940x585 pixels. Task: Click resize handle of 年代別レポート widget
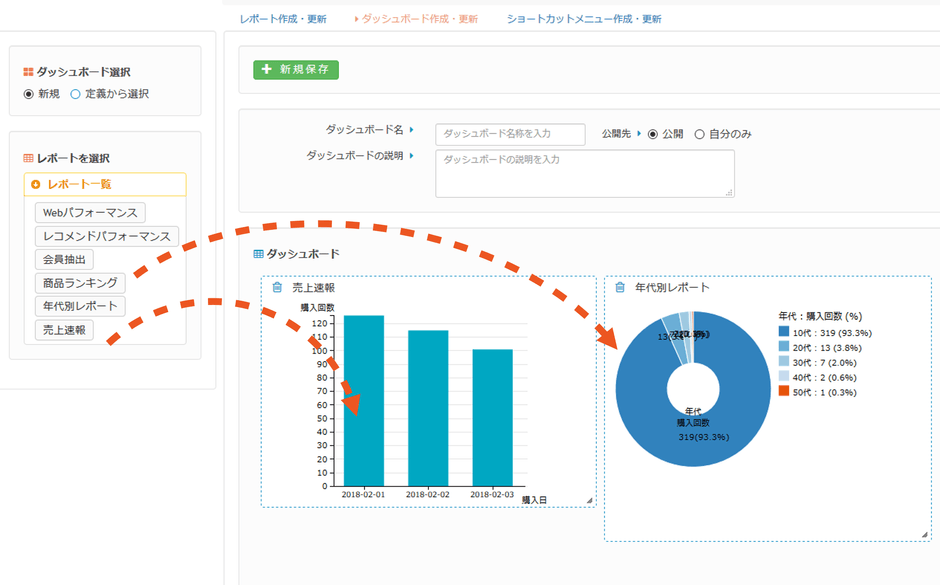point(924,535)
